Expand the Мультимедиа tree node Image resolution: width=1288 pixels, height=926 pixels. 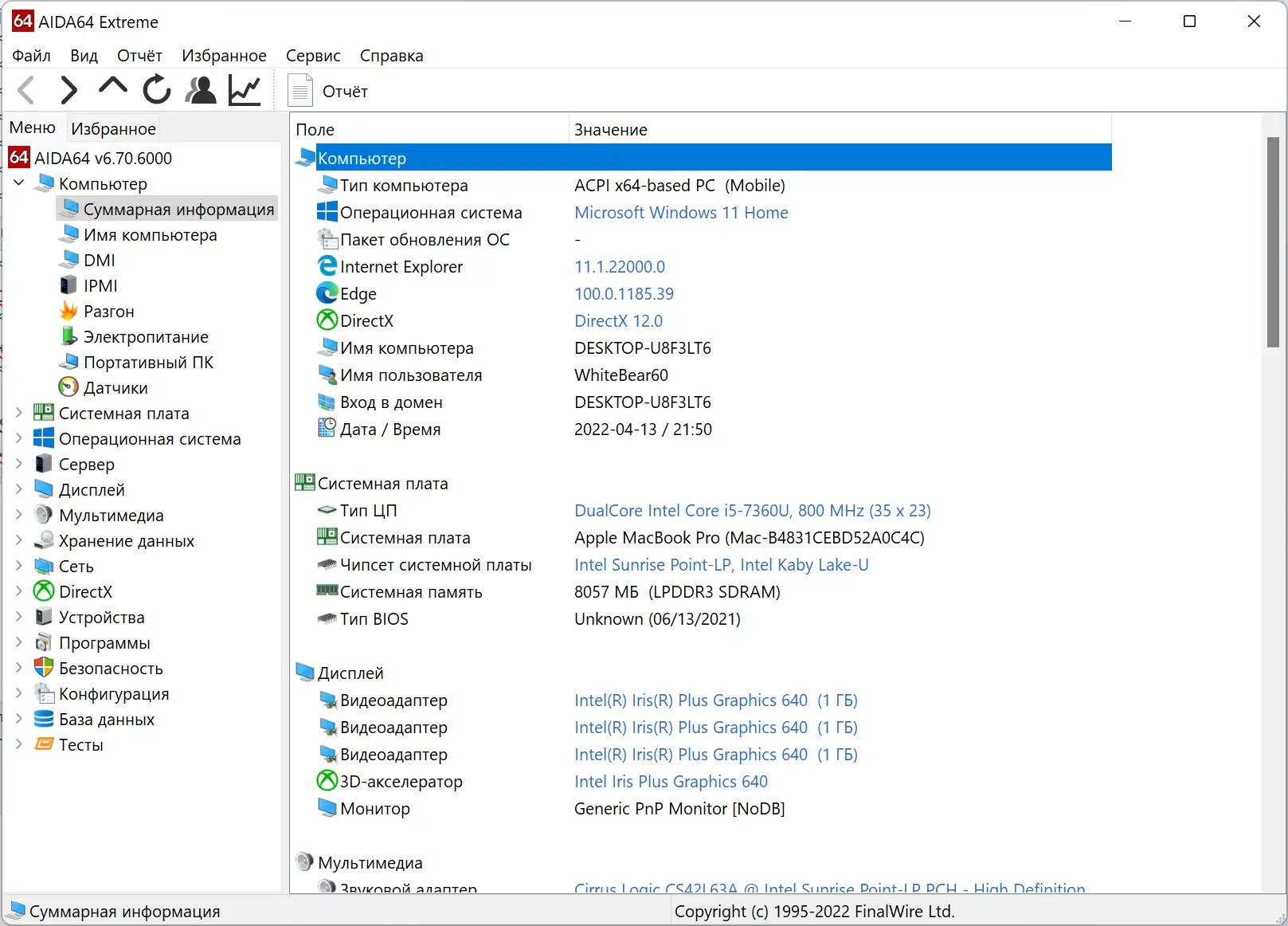pyautogui.click(x=19, y=515)
